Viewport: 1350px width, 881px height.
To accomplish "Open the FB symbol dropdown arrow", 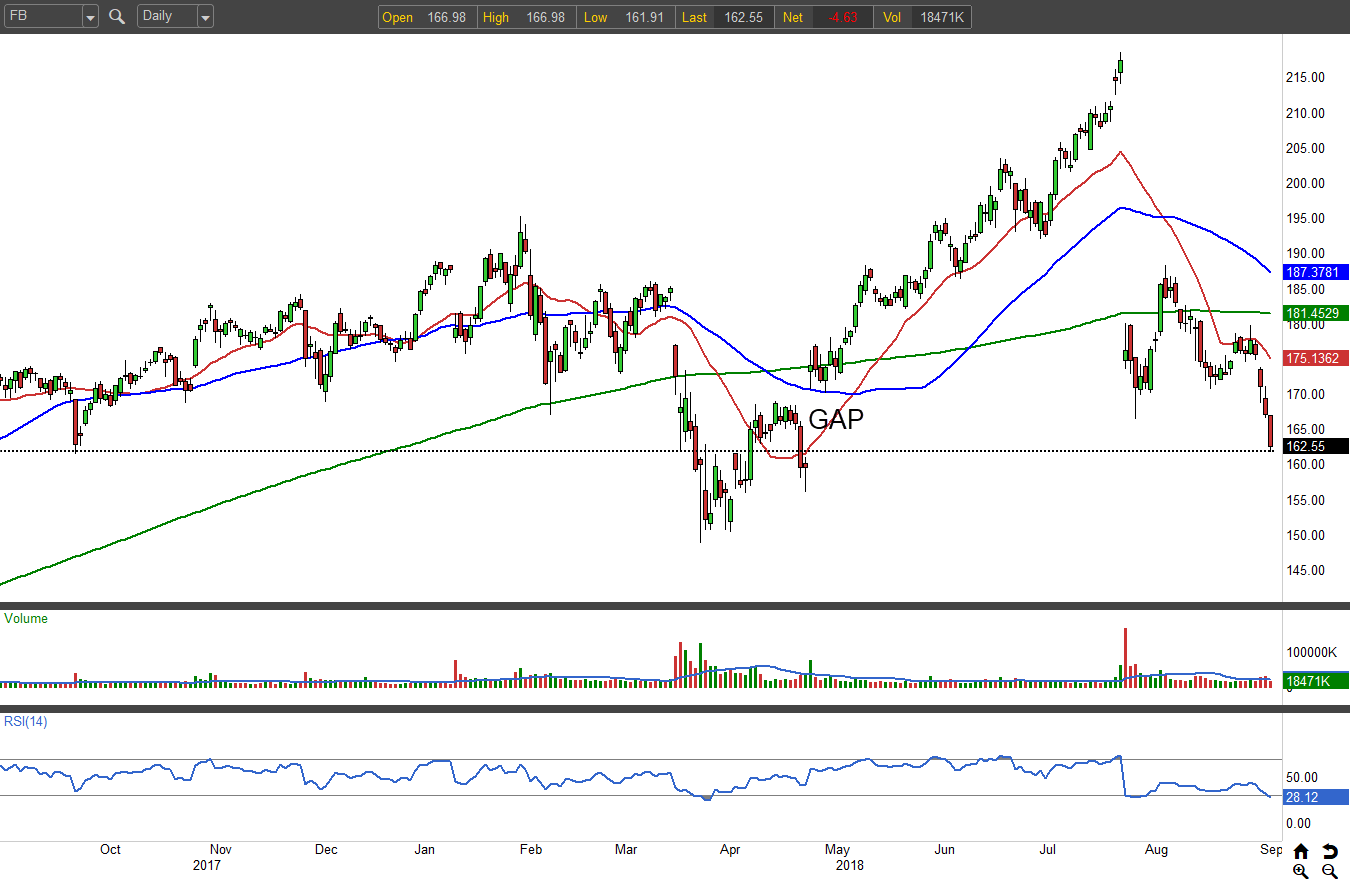I will (x=89, y=17).
